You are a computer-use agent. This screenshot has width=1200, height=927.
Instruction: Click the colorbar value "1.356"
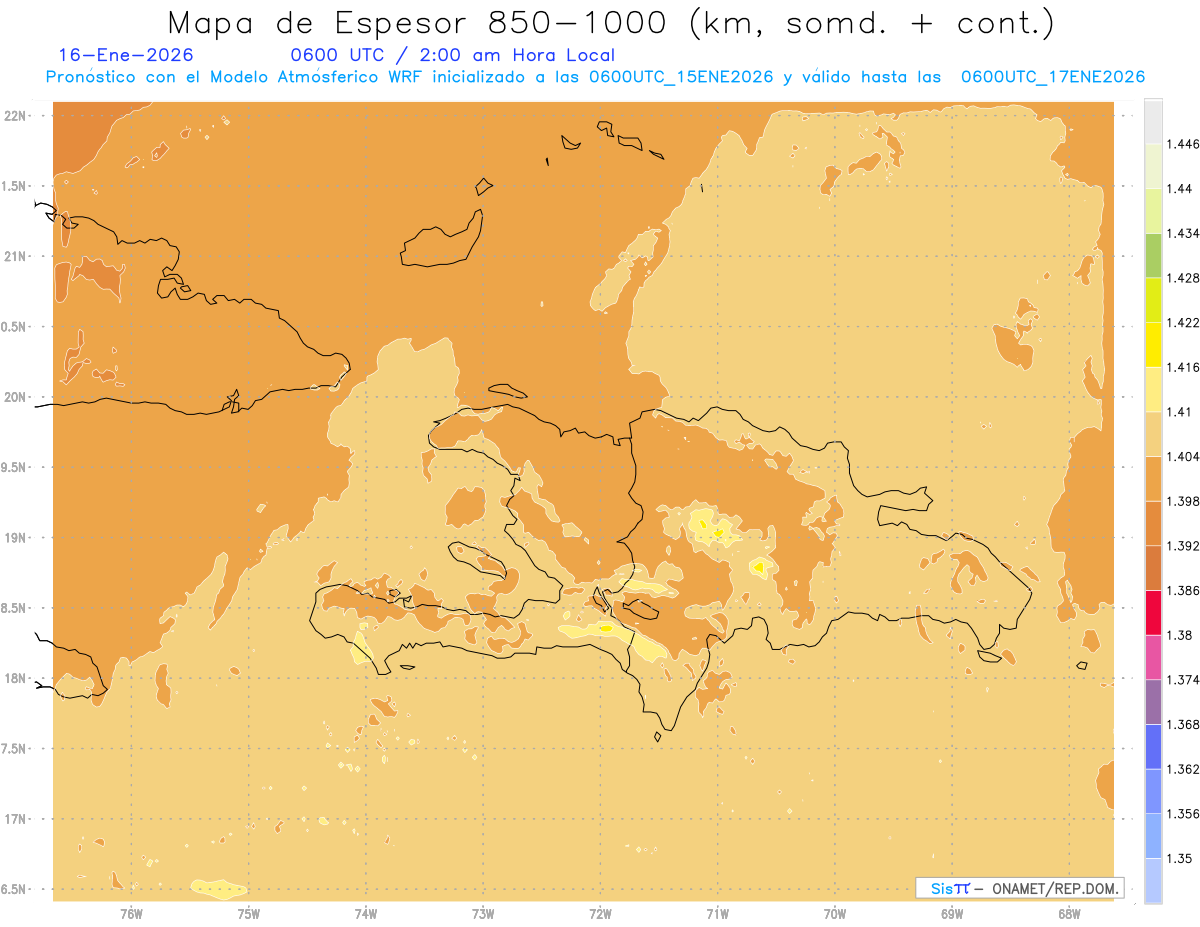coord(1184,814)
